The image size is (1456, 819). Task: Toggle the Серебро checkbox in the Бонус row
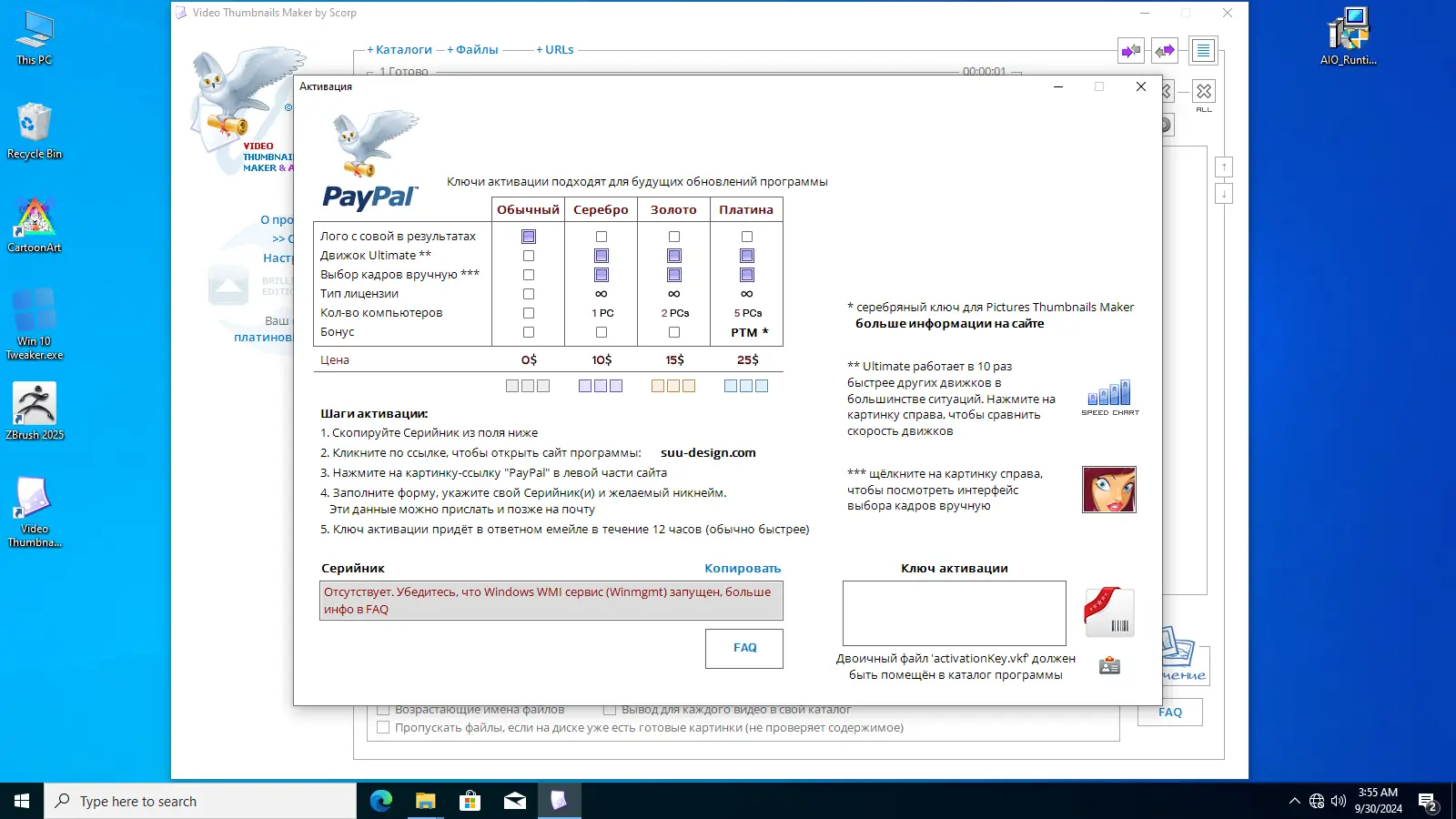tap(602, 332)
